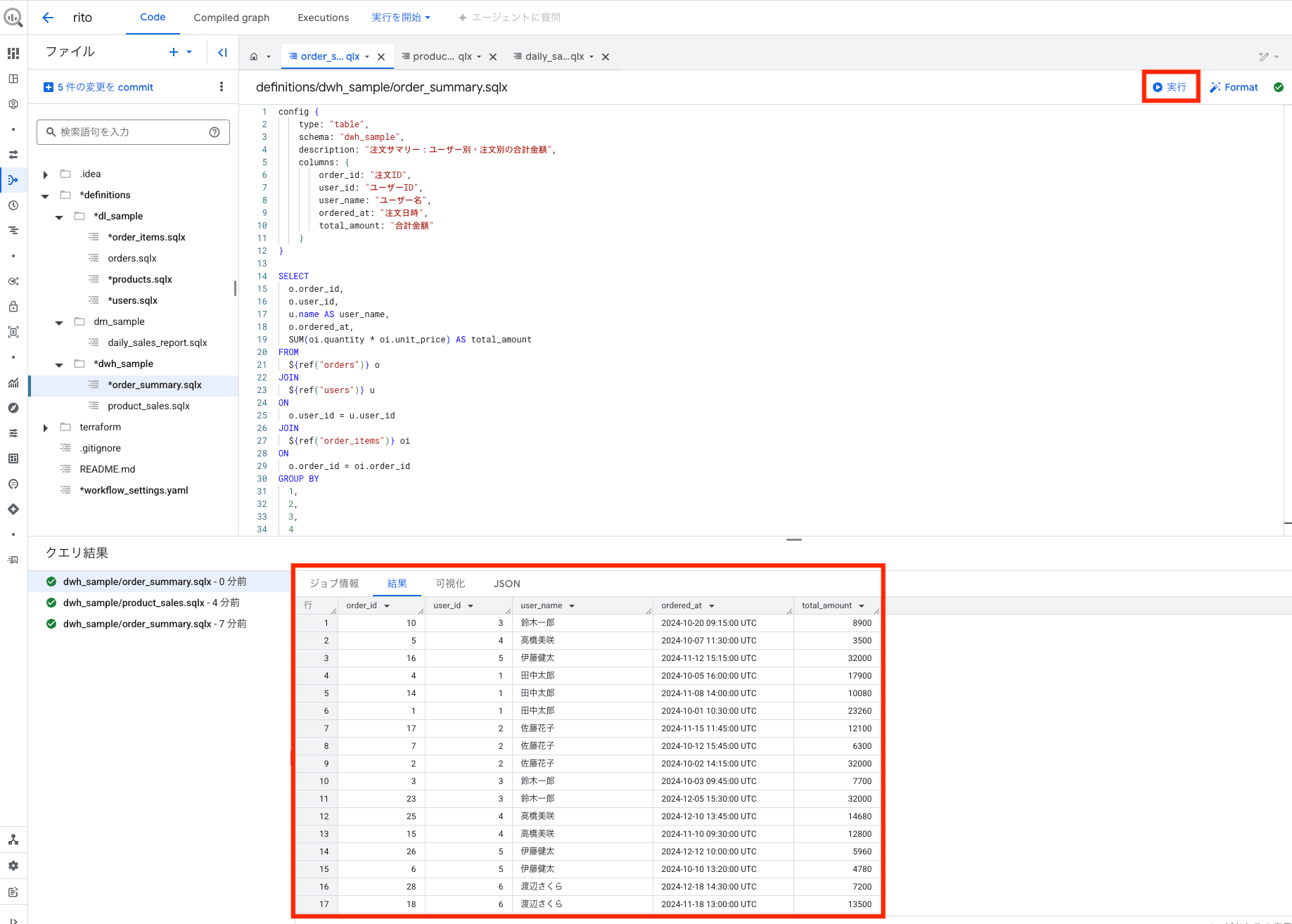Image resolution: width=1292 pixels, height=924 pixels.
Task: Expand the terraform folder
Action: pyautogui.click(x=46, y=428)
